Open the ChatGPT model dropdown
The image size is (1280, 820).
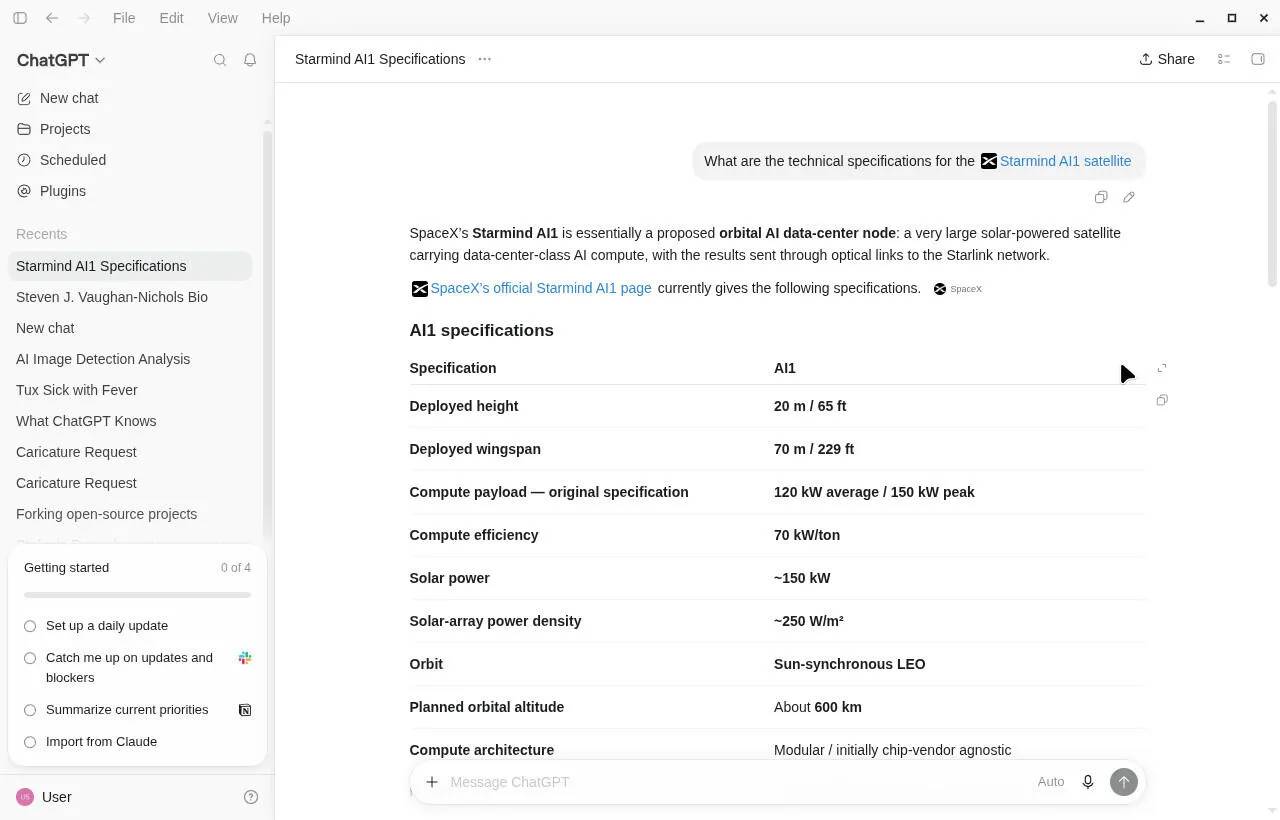tap(61, 60)
